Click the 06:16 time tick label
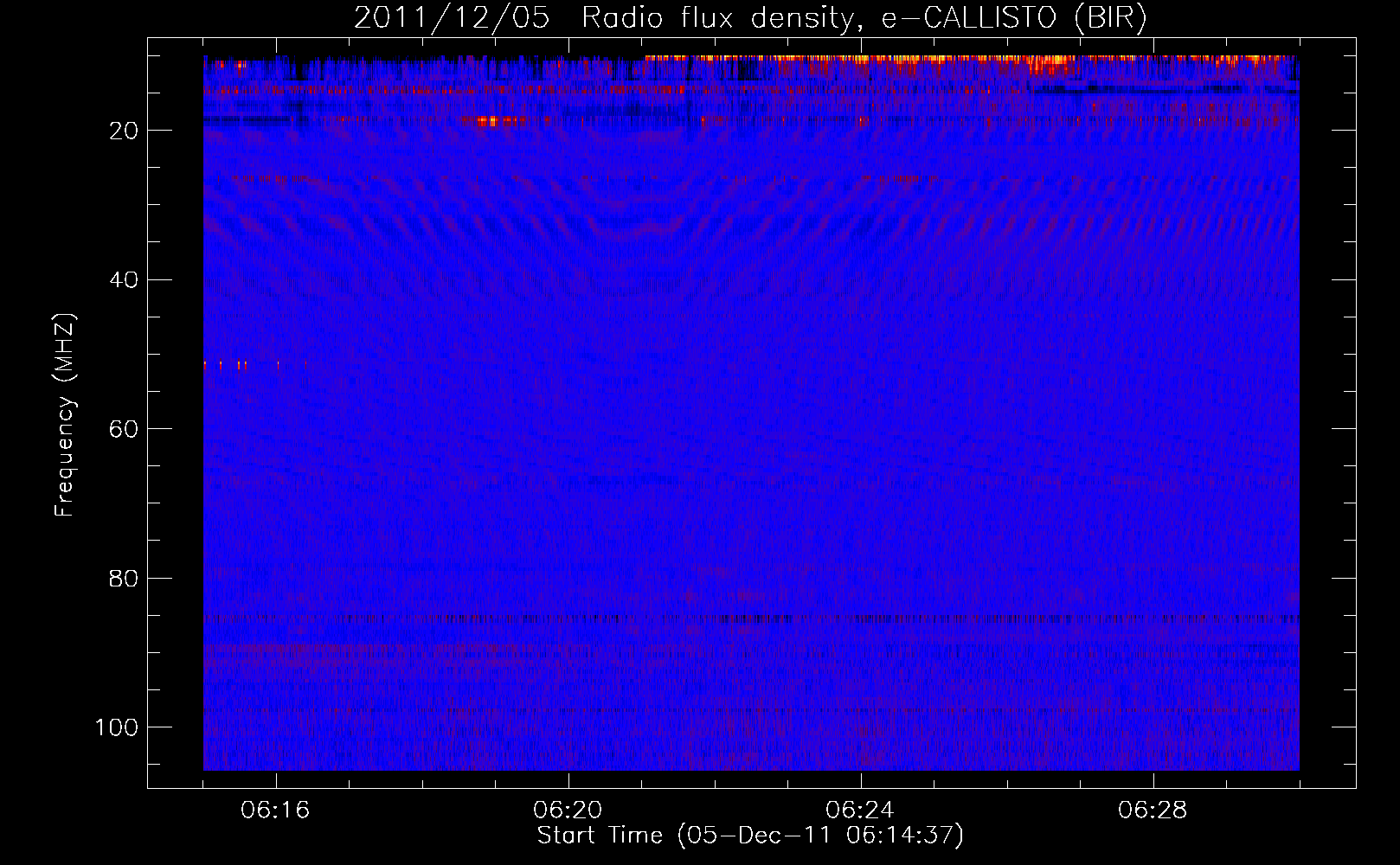 coord(276,811)
